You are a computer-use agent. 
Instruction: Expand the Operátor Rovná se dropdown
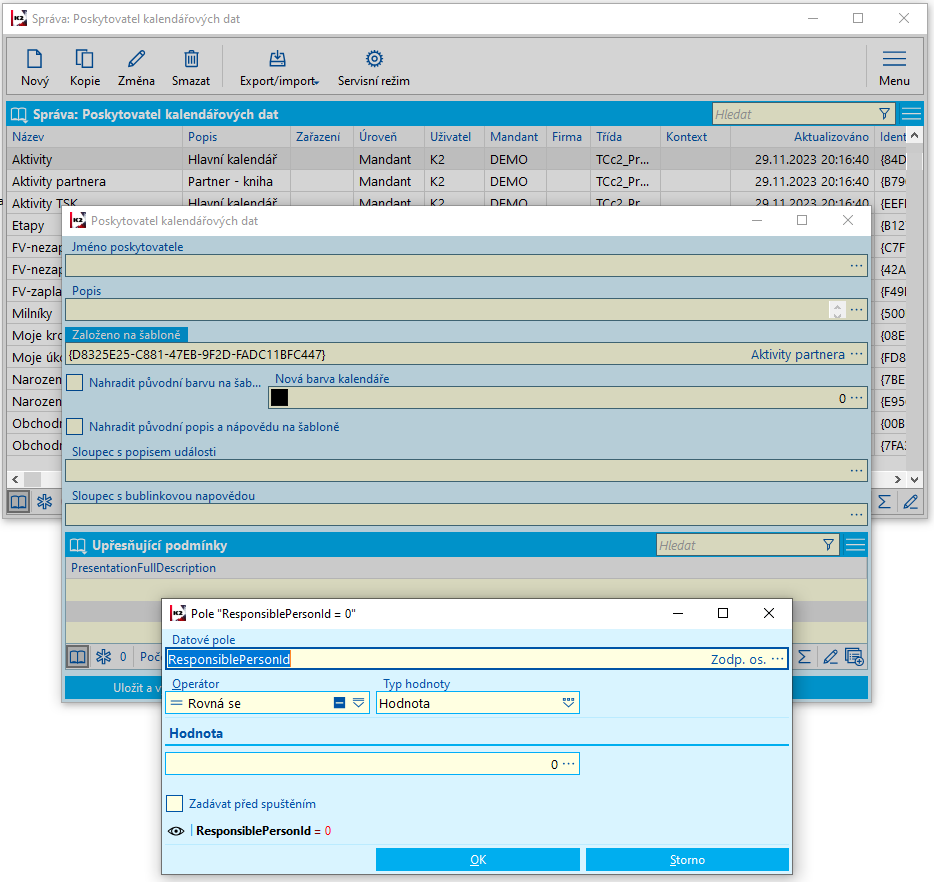[359, 703]
